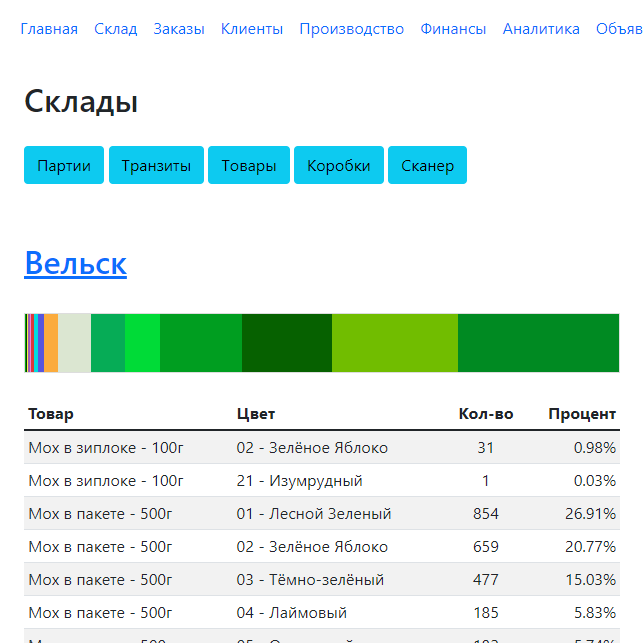643x643 pixels.
Task: Go to the Склад menu item
Action: click(116, 29)
